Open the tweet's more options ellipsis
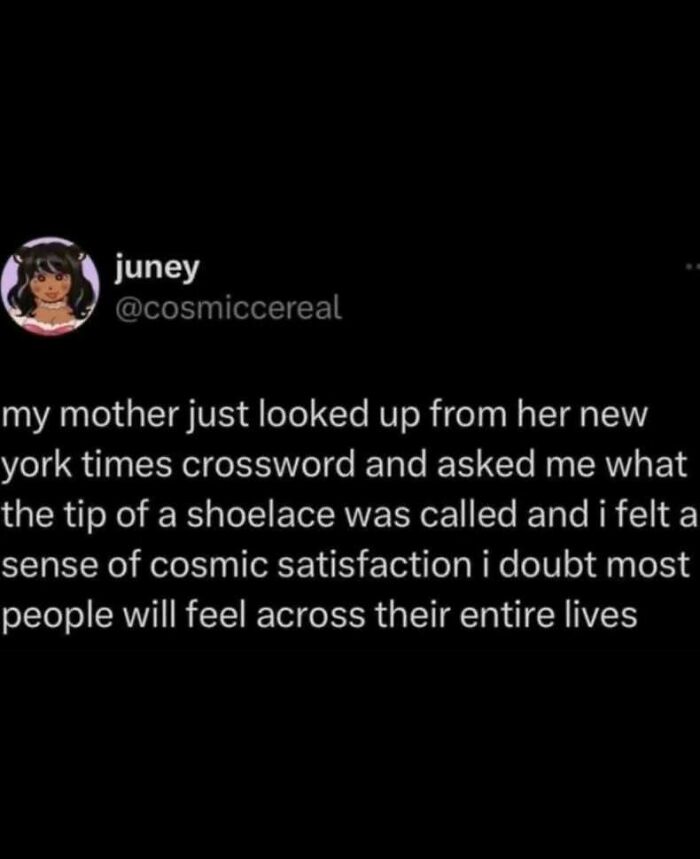 [x=691, y=268]
